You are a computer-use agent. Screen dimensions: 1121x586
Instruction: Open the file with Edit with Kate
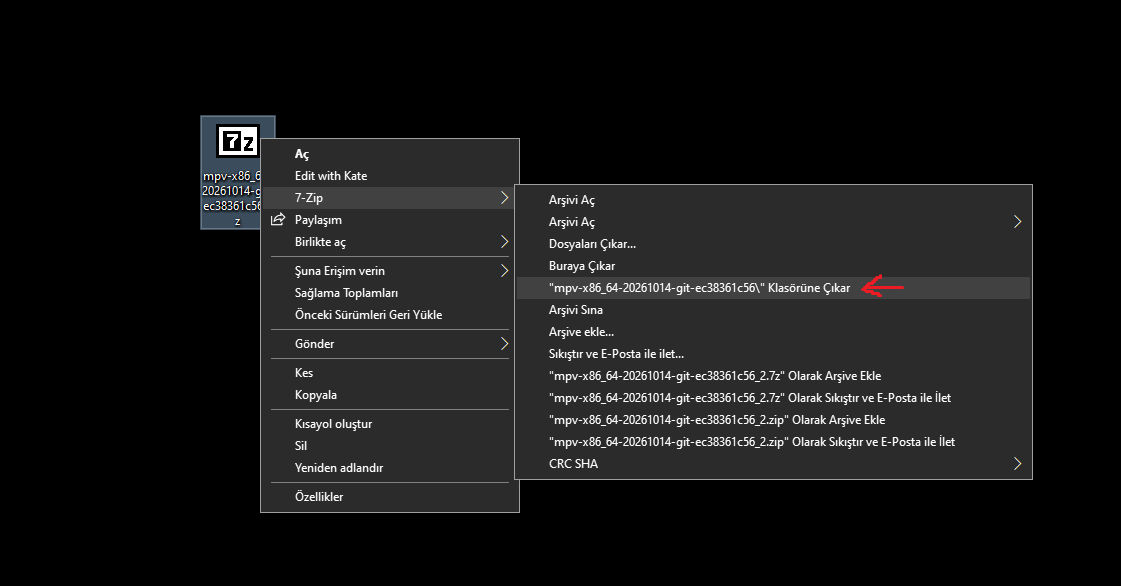[390, 176]
